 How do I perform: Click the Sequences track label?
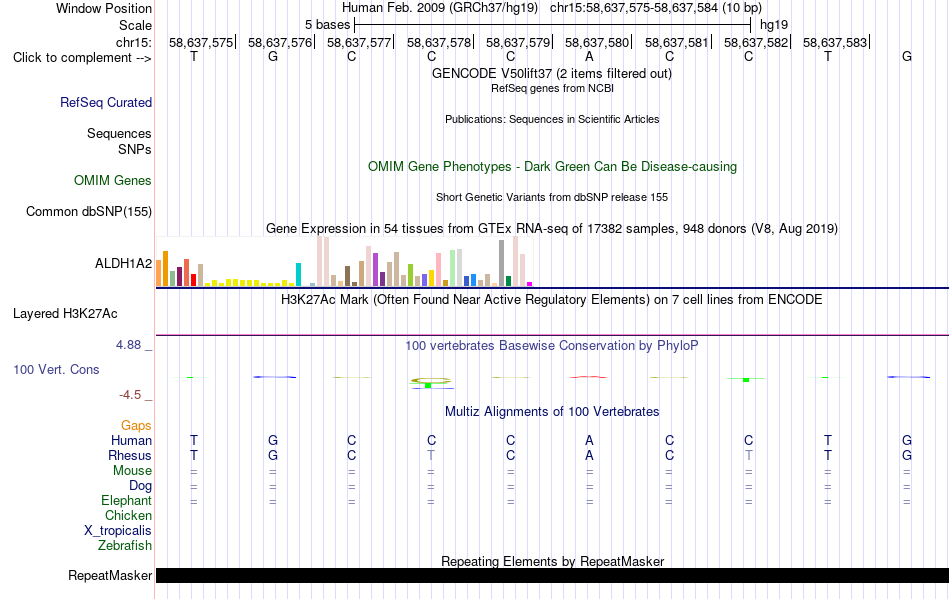(x=119, y=133)
